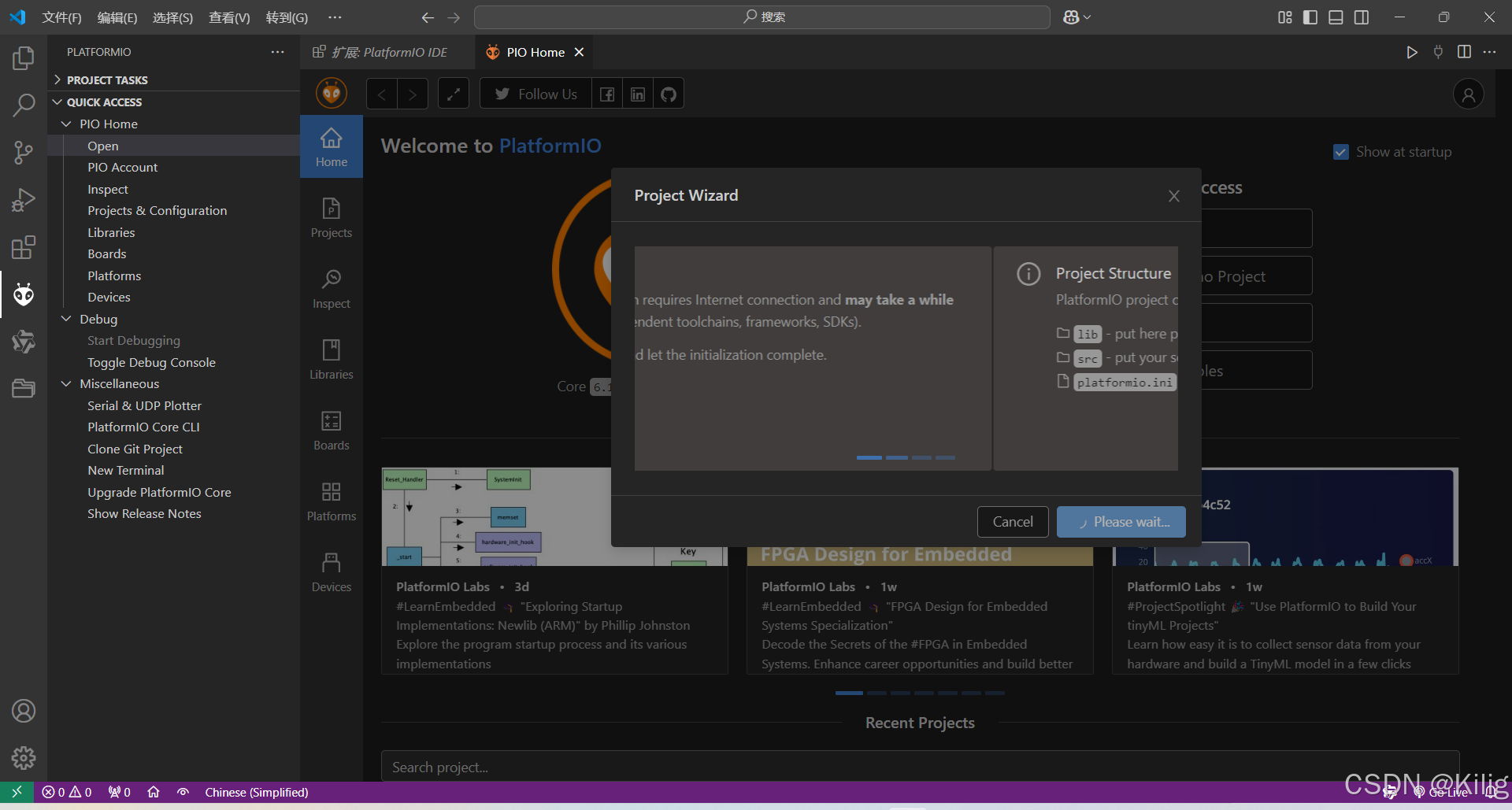Viewport: 1512px width, 810px height.
Task: Go forward in PIO Home navigation
Action: pyautogui.click(x=413, y=94)
